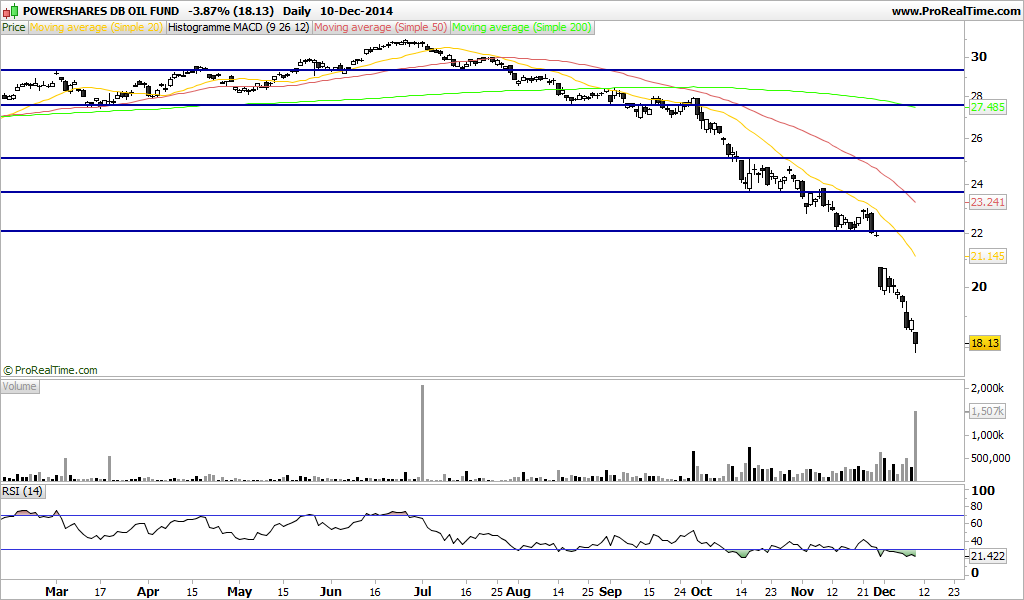Click the Aug label on time axis
This screenshot has height=600, width=1024.
click(519, 592)
